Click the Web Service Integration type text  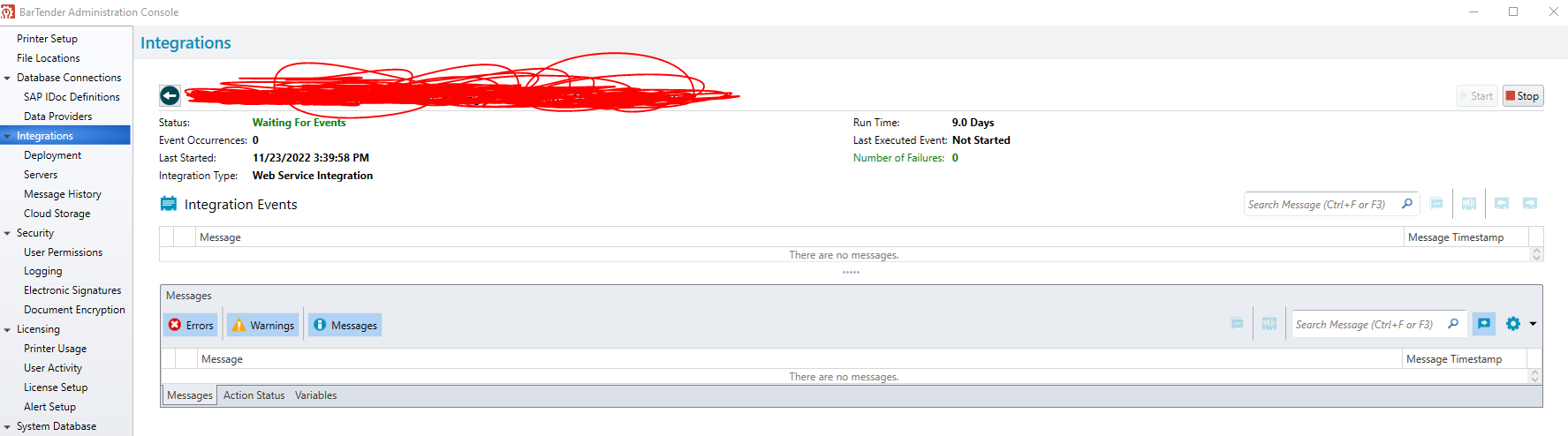313,176
